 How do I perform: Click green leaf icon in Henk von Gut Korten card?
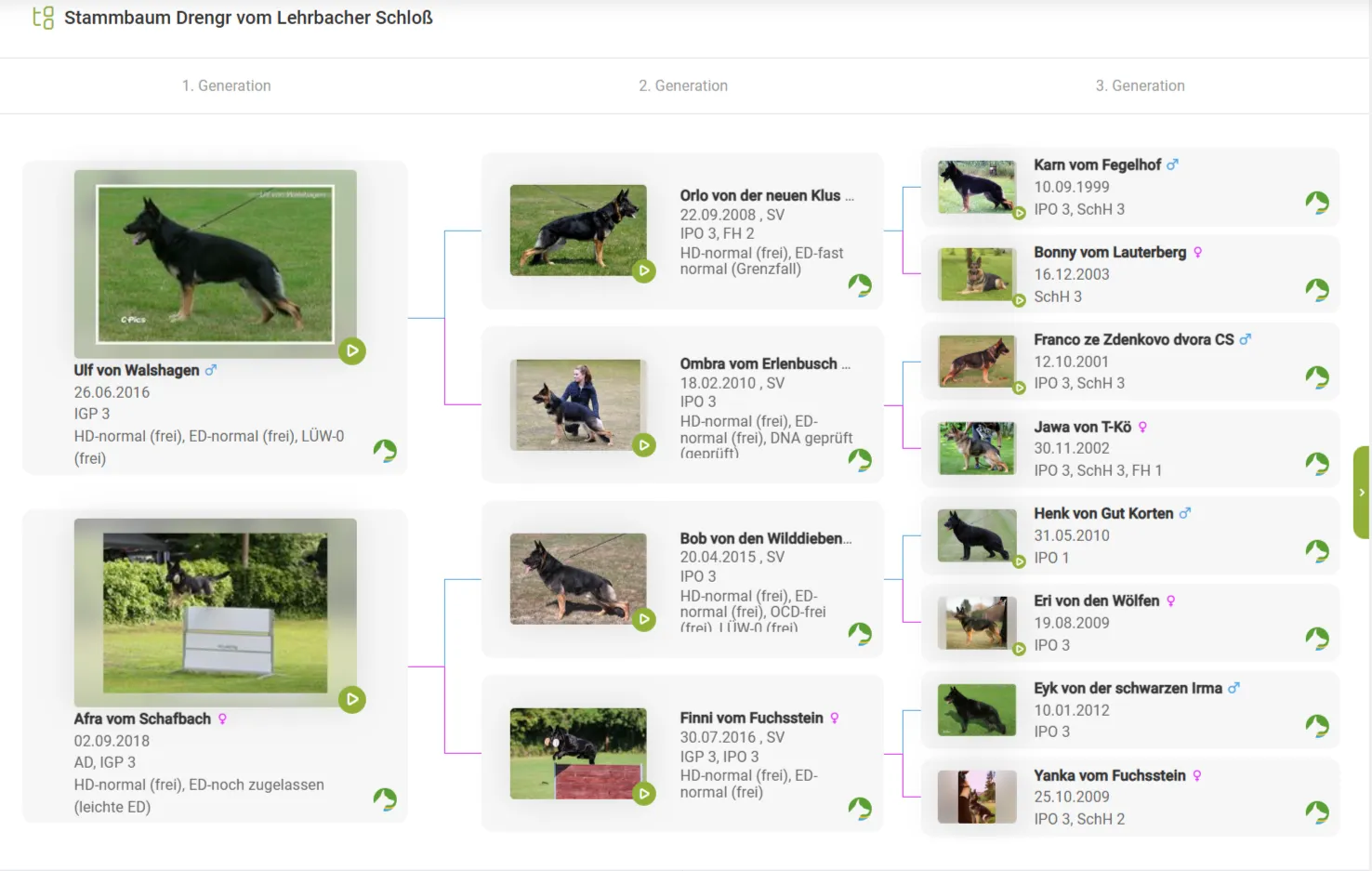[x=1316, y=551]
